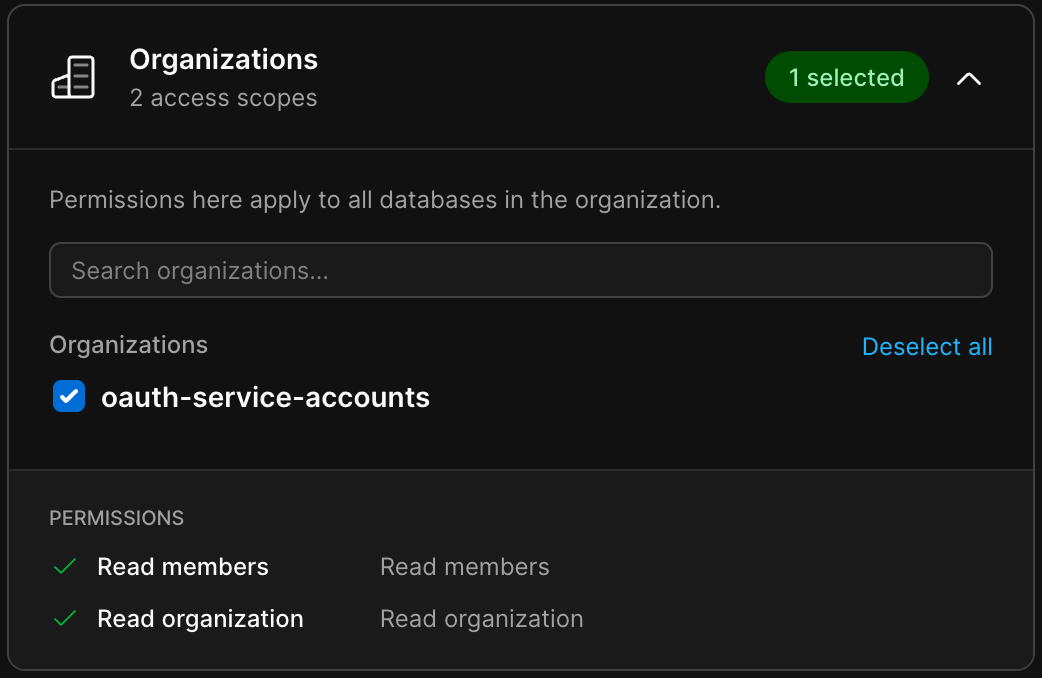Click the bold 'Read organization' permission name
This screenshot has width=1042, height=678.
200,619
